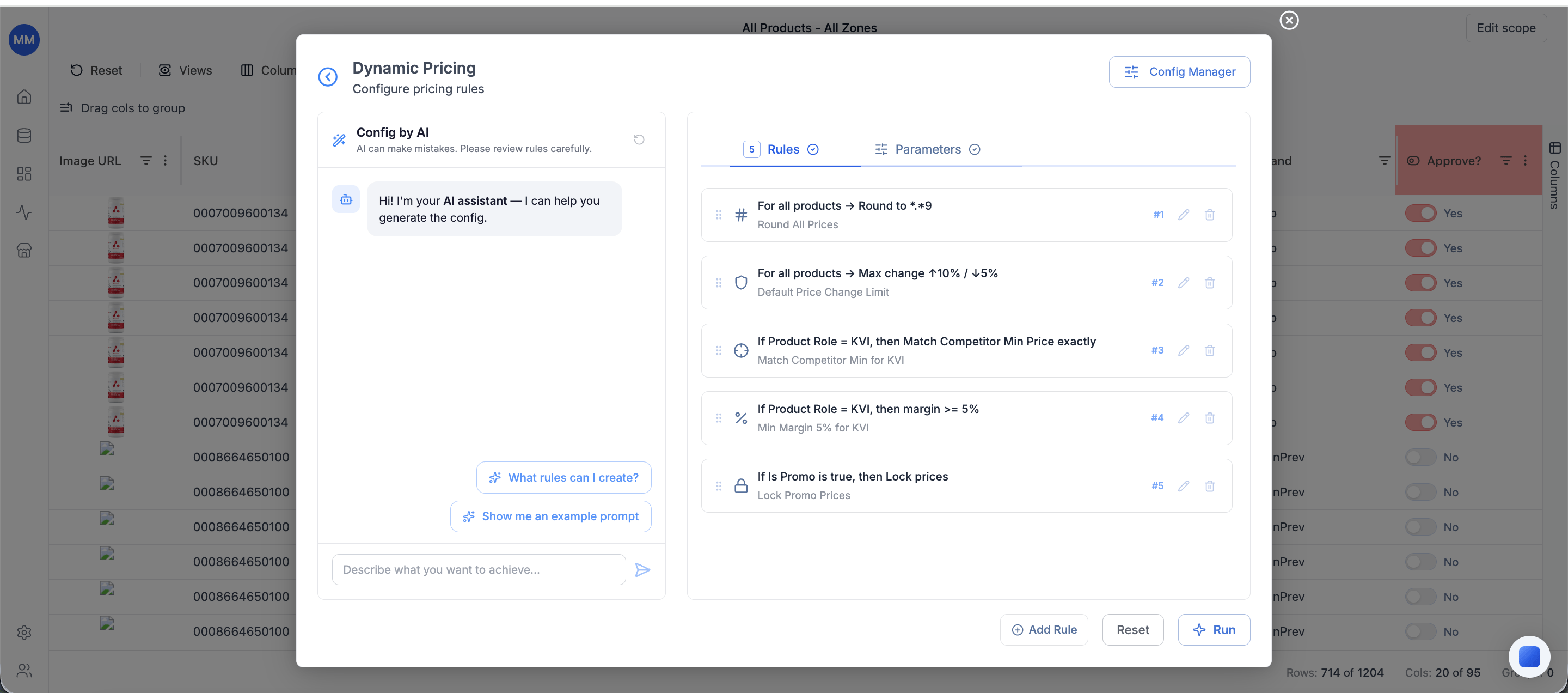
Task: Open the blue chat widget button
Action: coord(1529,656)
